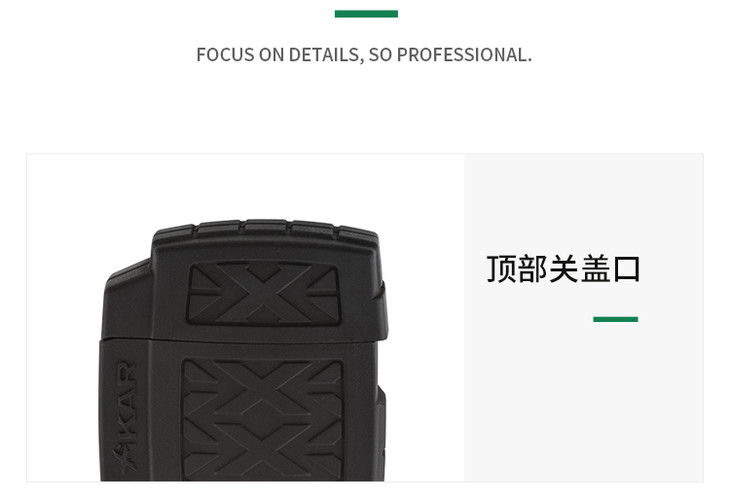Click the word FOCUS in the tagline

[225, 55]
